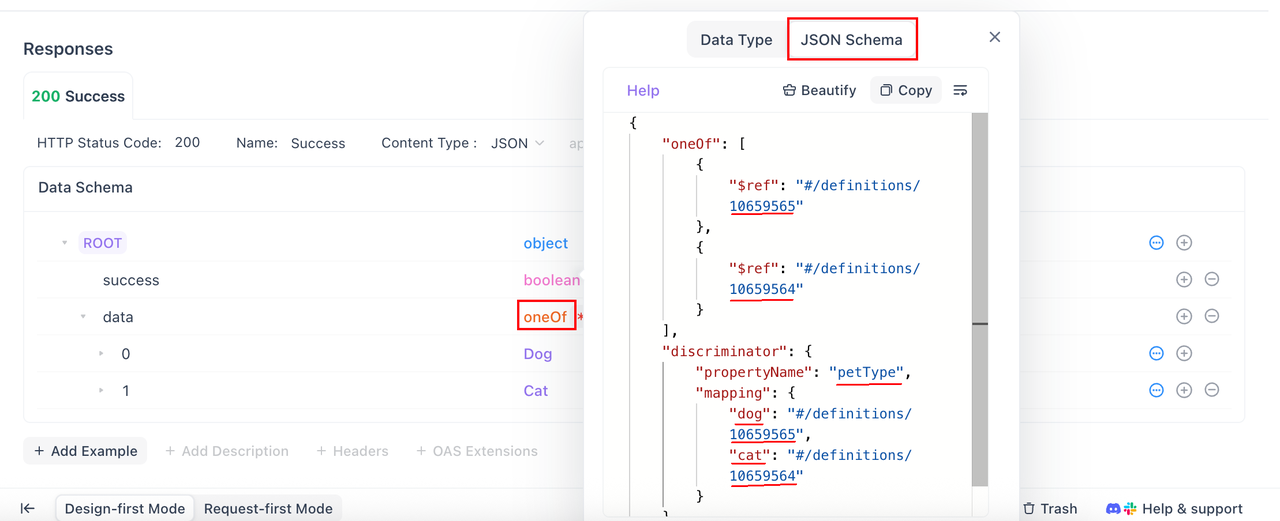Switch to Design-first Mode
1280x521 pixels.
(125, 508)
